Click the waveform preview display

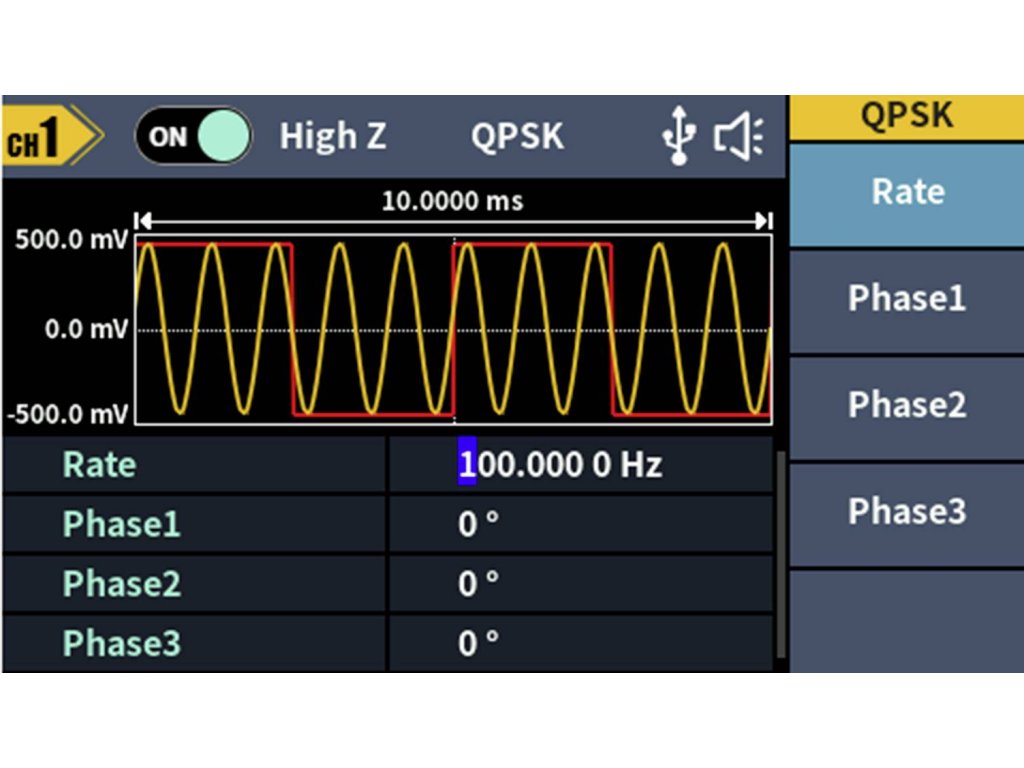tap(453, 330)
